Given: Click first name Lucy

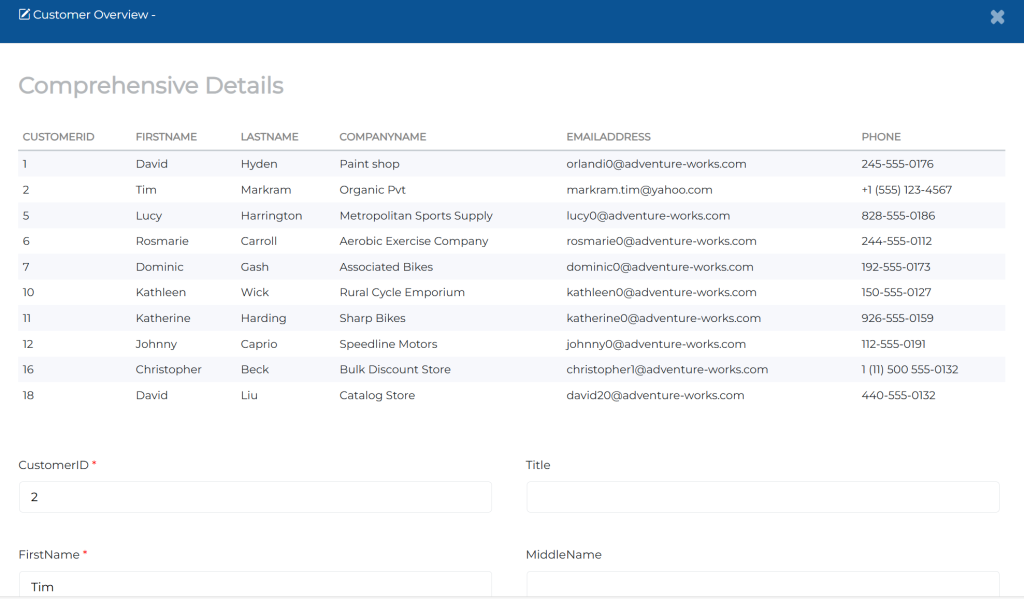Looking at the screenshot, I should 148,216.
